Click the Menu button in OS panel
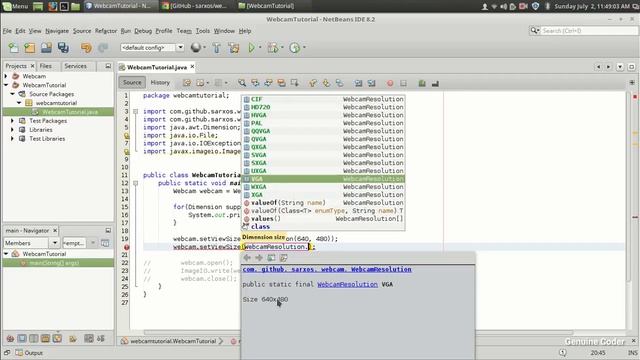The image size is (640, 360). click(x=16, y=6)
